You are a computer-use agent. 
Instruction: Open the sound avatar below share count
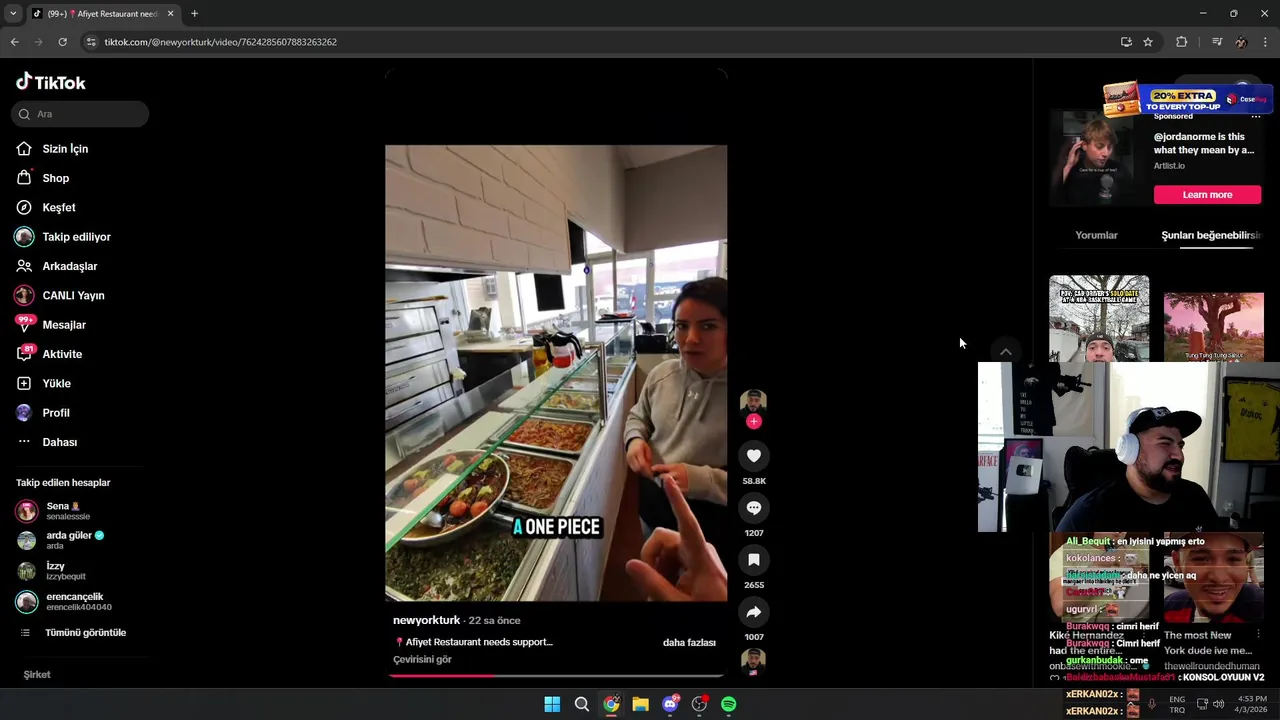753,661
